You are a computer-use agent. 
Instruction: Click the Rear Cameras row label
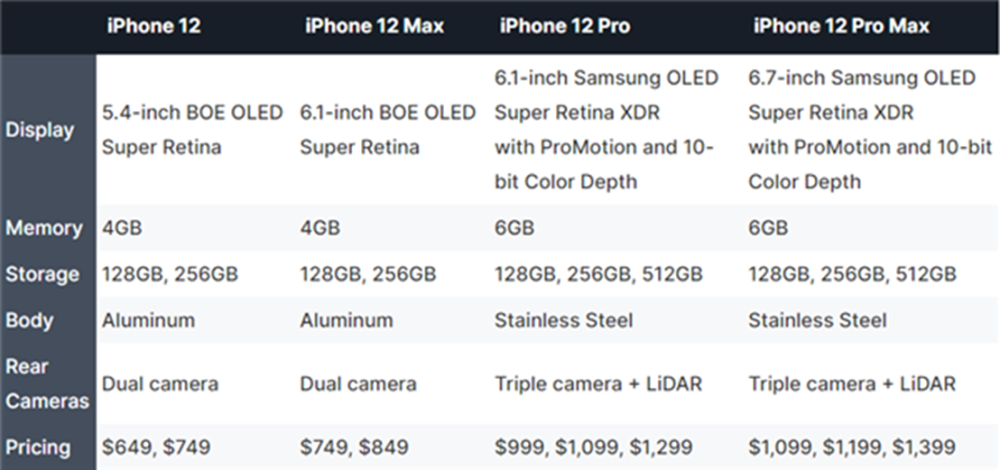(x=46, y=384)
